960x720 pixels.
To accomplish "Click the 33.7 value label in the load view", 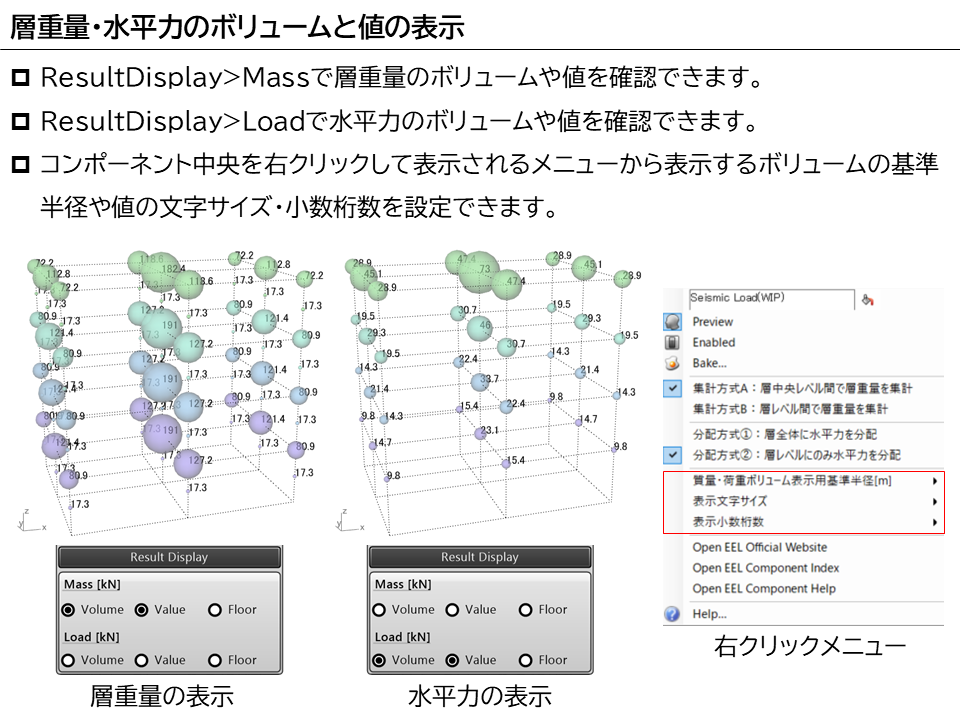I will [489, 379].
